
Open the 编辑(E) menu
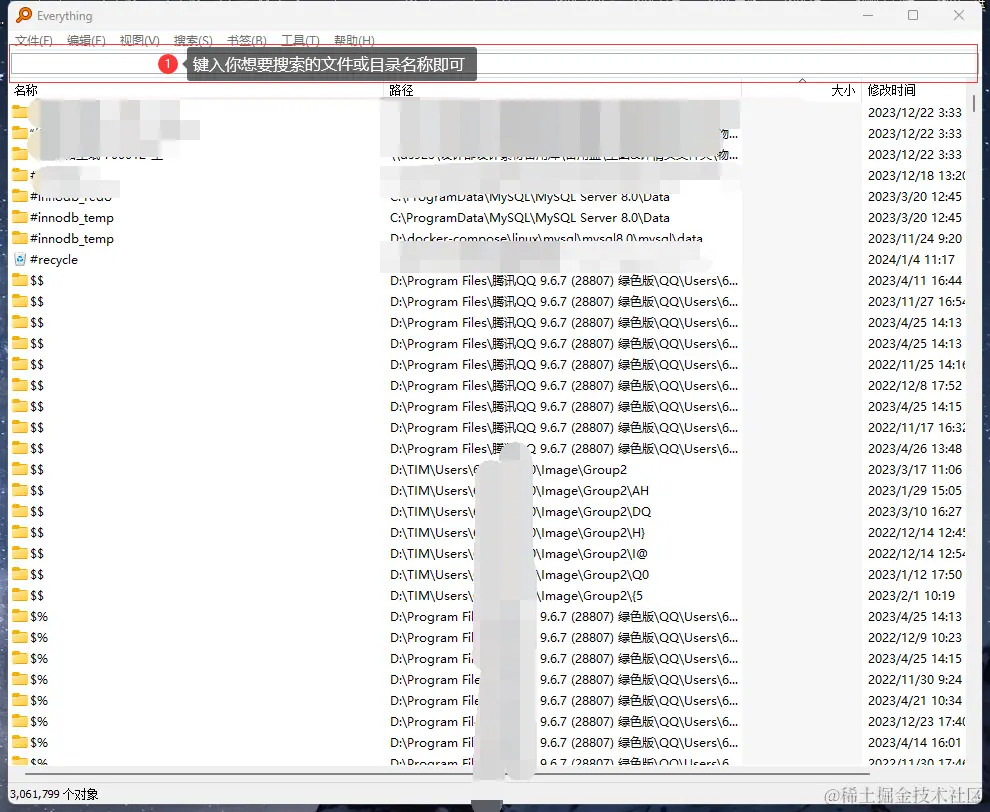86,40
